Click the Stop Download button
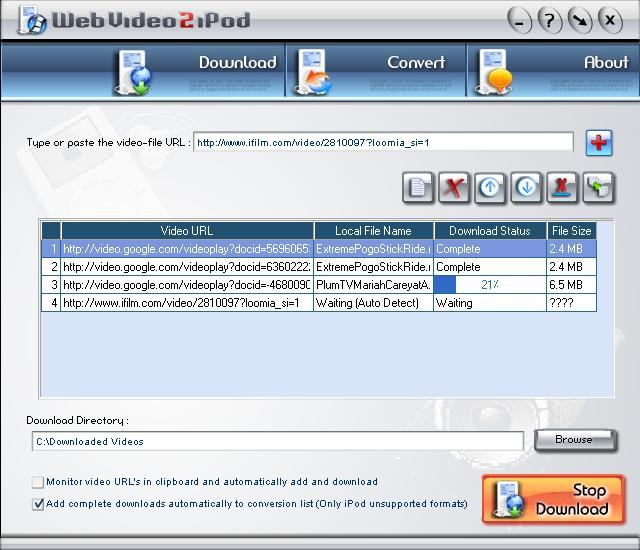Screen dimensions: 640x550 (x=553, y=499)
